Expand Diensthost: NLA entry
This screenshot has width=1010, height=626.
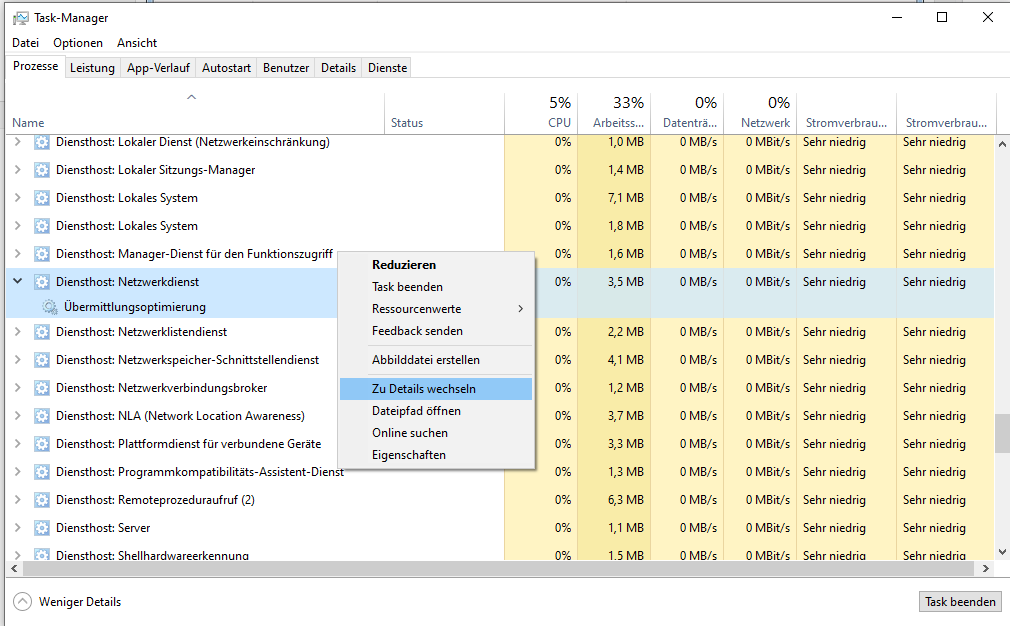point(18,416)
